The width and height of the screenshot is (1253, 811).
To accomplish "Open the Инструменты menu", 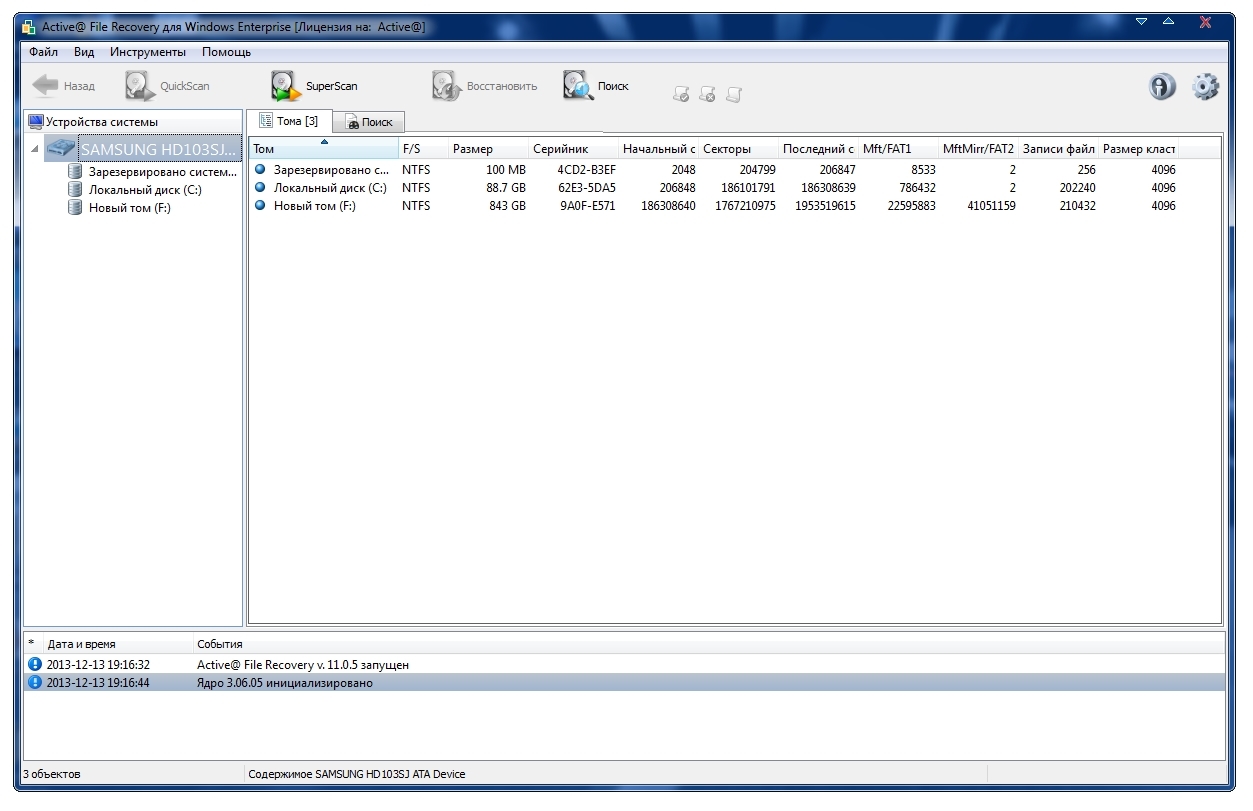I will pyautogui.click(x=148, y=52).
